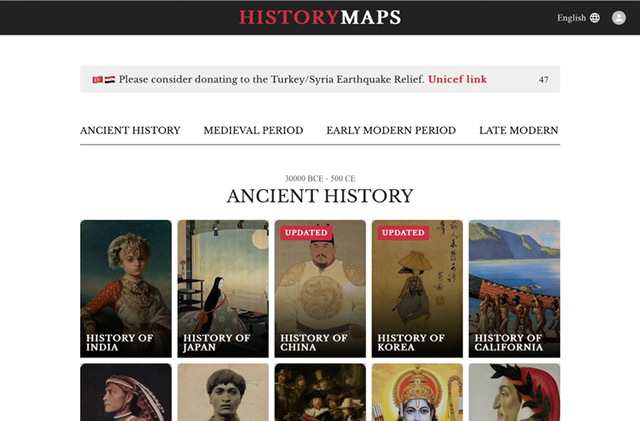
Task: Switch to the Ancient History tab
Action: coord(130,130)
